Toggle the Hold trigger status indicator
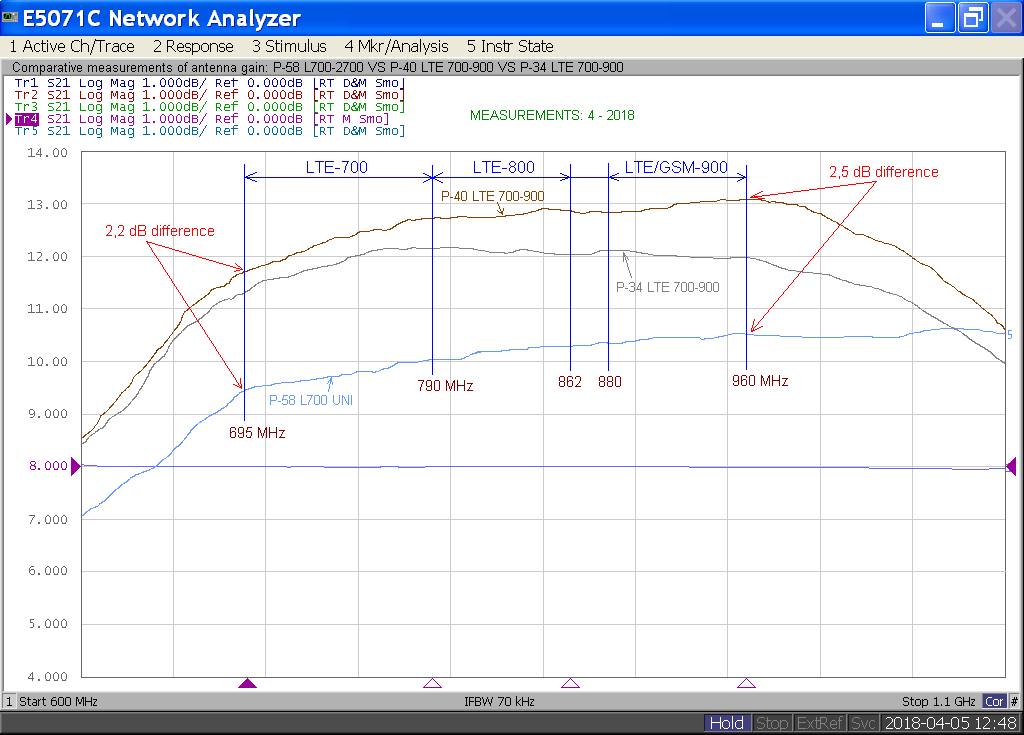Screen dimensions: 1024x735 click(x=726, y=723)
